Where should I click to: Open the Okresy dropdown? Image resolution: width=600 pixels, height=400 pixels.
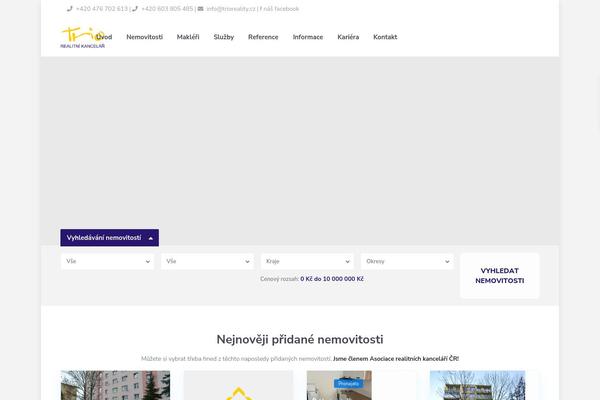point(407,261)
